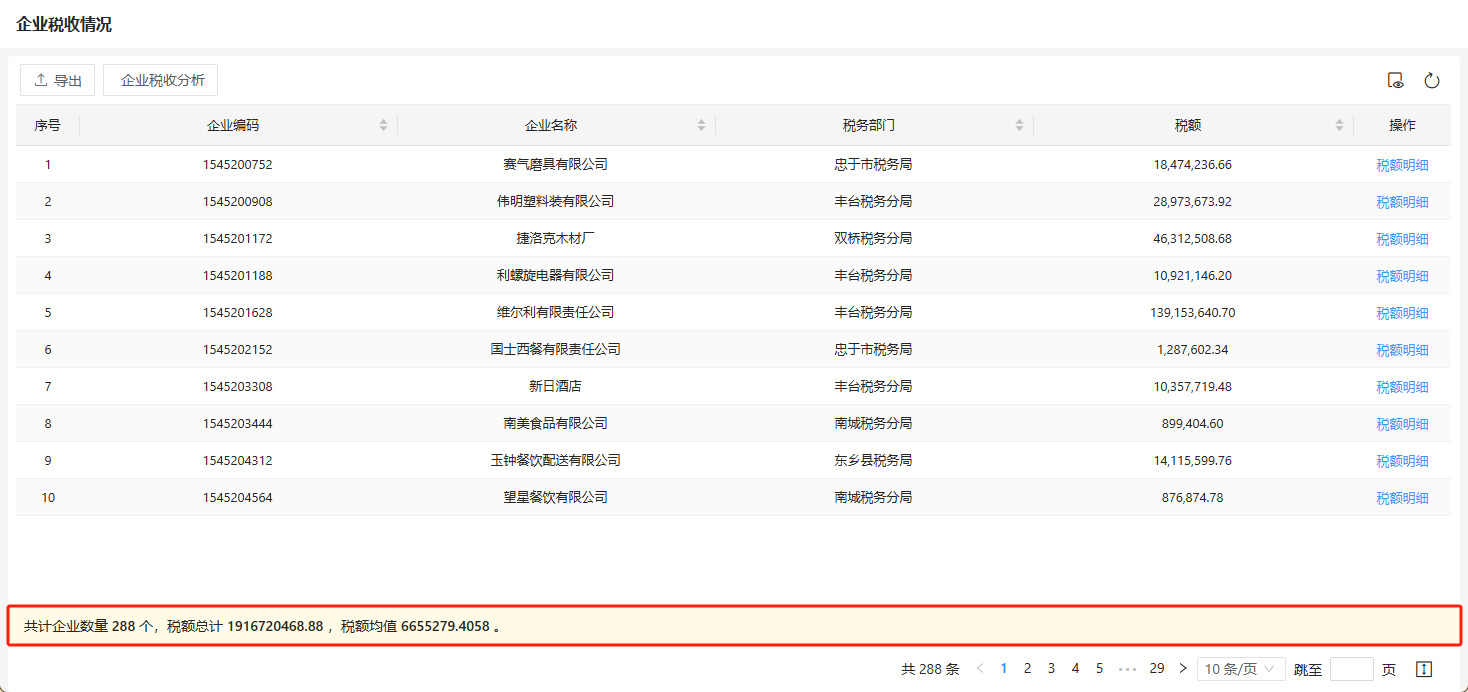View 税额明细 for 维尔利有限责任公司

[x=1402, y=313]
